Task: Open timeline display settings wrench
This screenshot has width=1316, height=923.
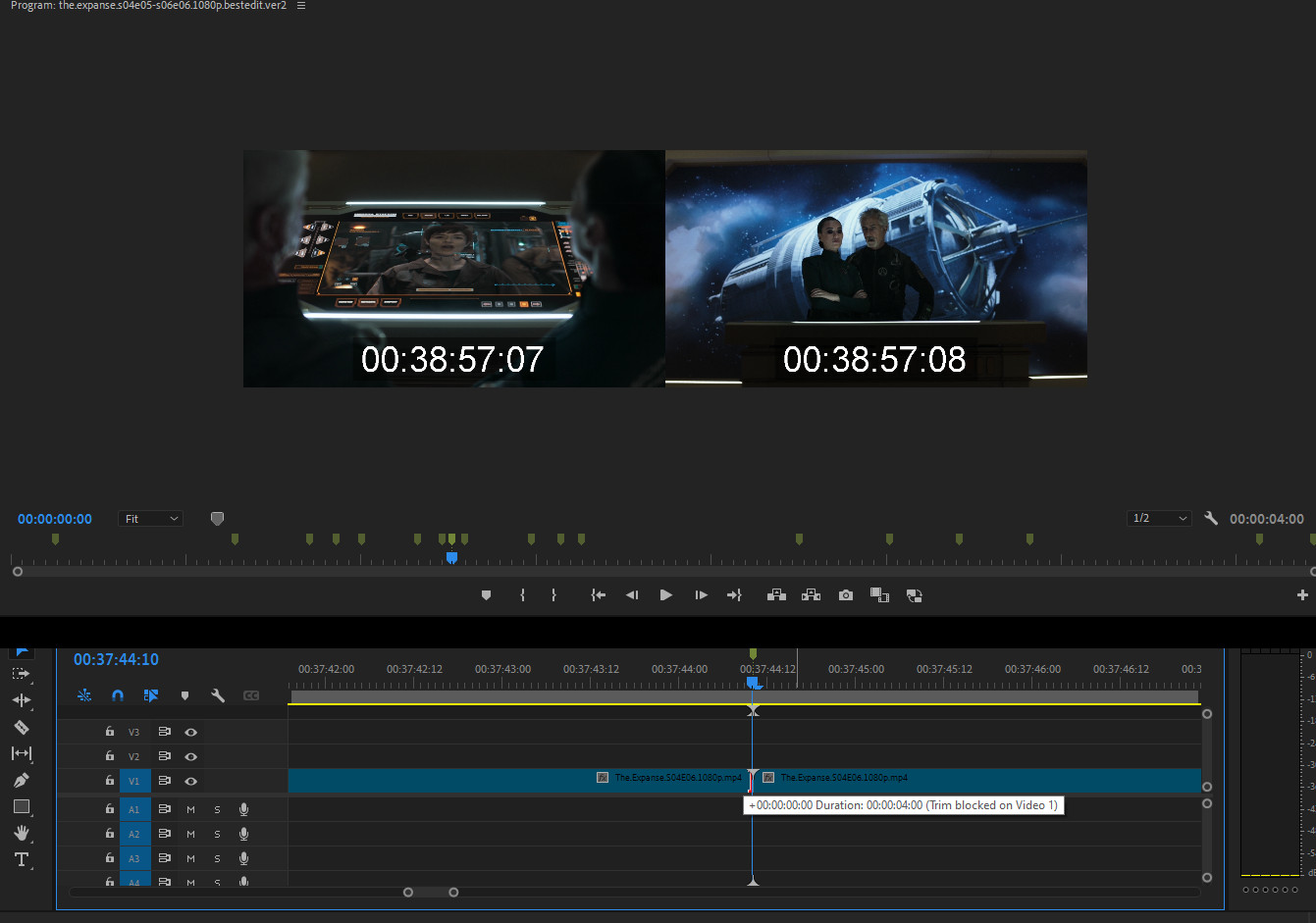Action: (x=218, y=695)
